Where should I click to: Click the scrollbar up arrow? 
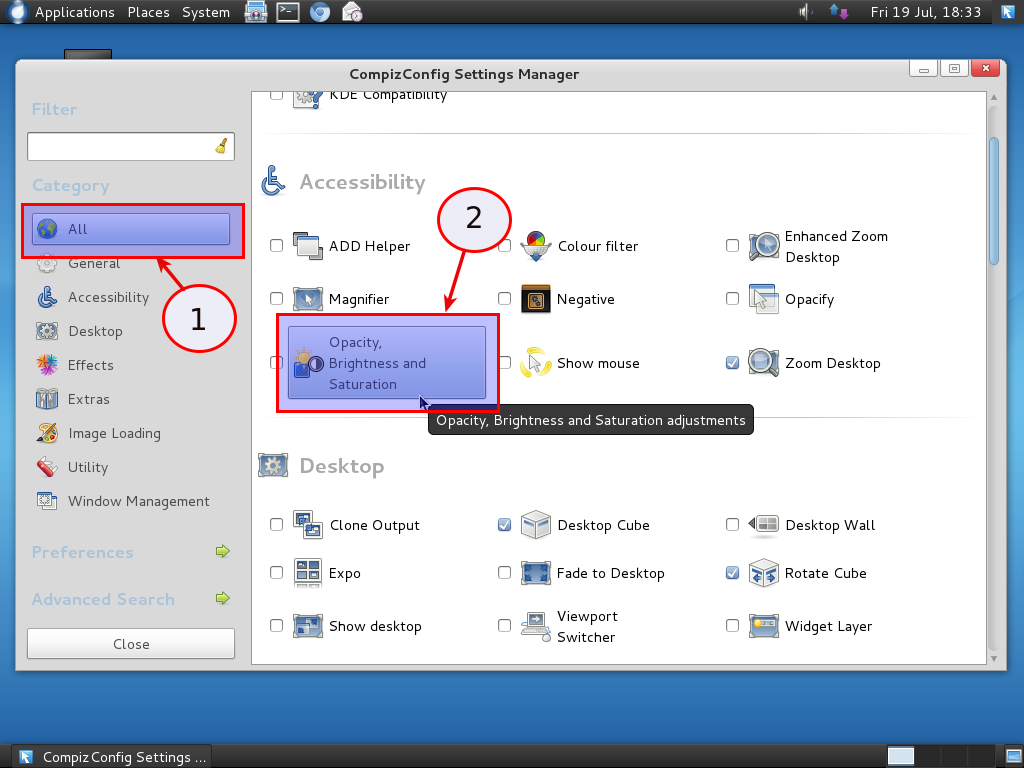(994, 97)
